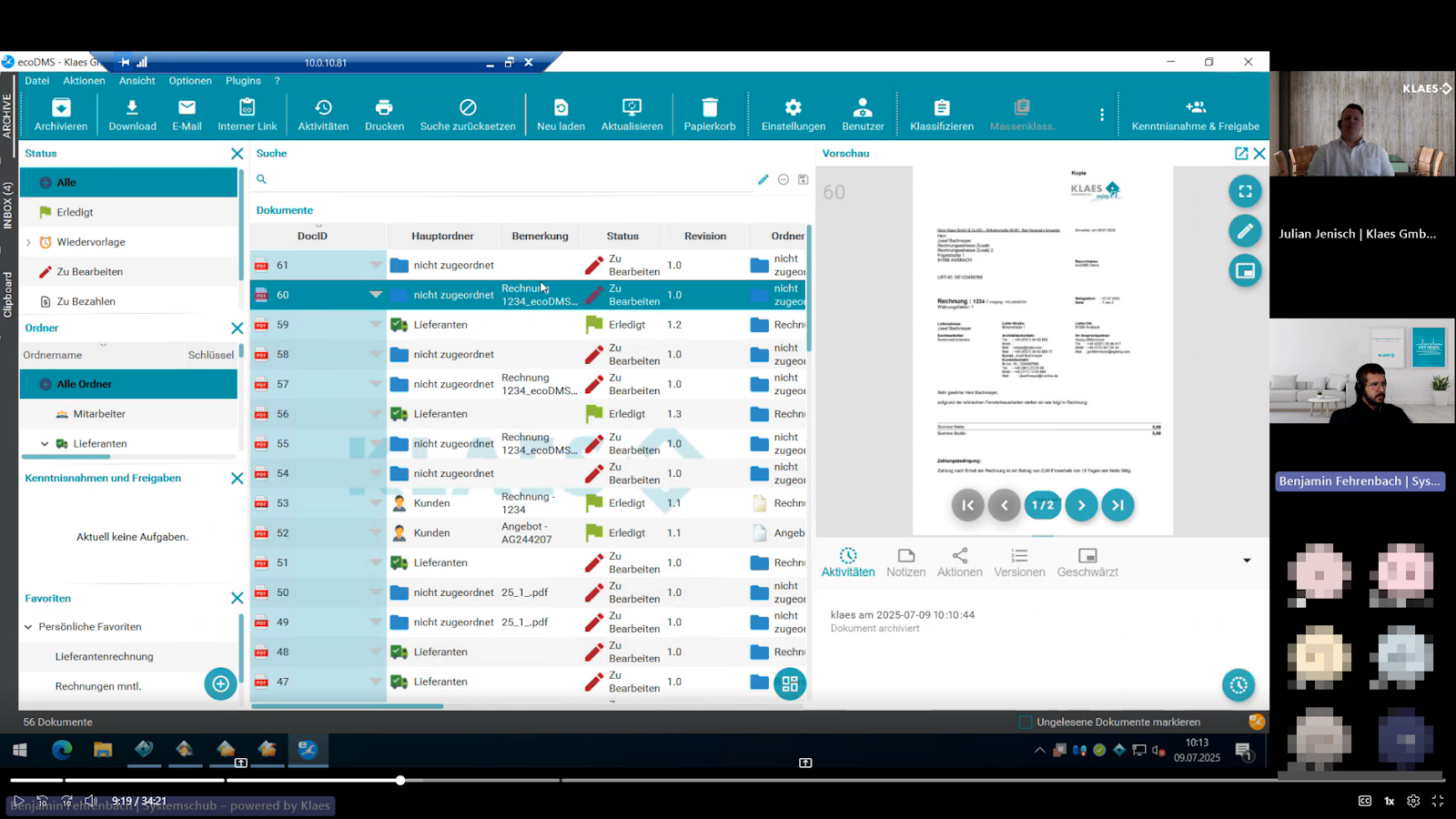Viewport: 1456px width, 819px height.
Task: Collapse the Lieferanten folder tree
Action: point(45,444)
